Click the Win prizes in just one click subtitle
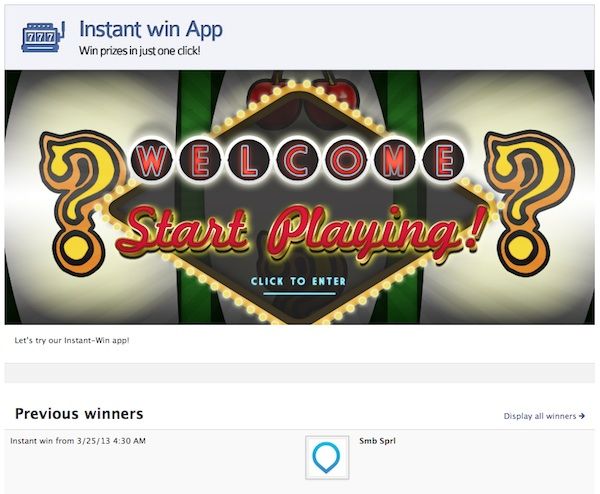This screenshot has width=600, height=494. click(140, 51)
